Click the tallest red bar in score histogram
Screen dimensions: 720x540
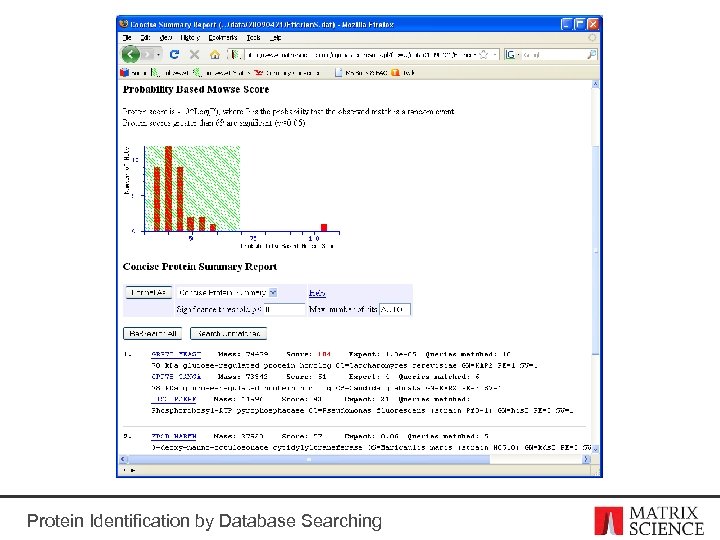(168, 189)
